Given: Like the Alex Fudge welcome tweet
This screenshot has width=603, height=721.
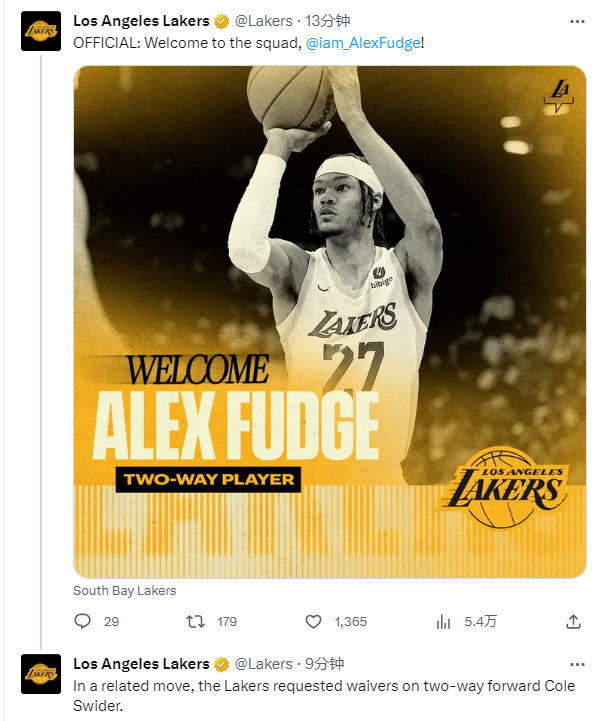Looking at the screenshot, I should coord(314,621).
